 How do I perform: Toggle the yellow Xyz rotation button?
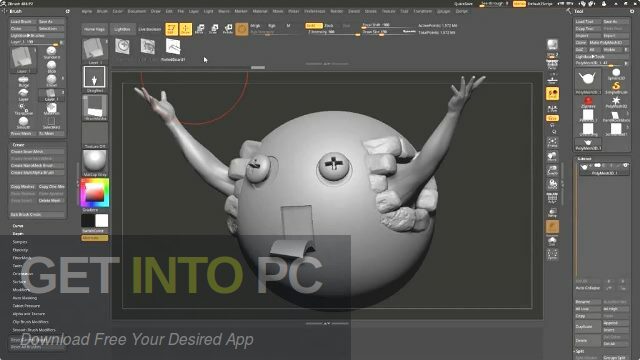pos(552,118)
